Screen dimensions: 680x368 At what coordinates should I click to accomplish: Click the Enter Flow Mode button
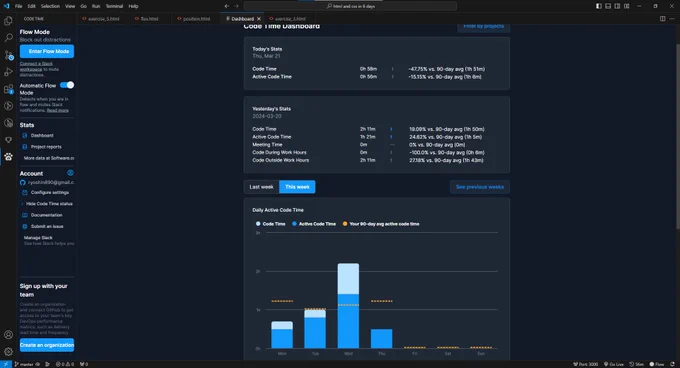pos(47,51)
